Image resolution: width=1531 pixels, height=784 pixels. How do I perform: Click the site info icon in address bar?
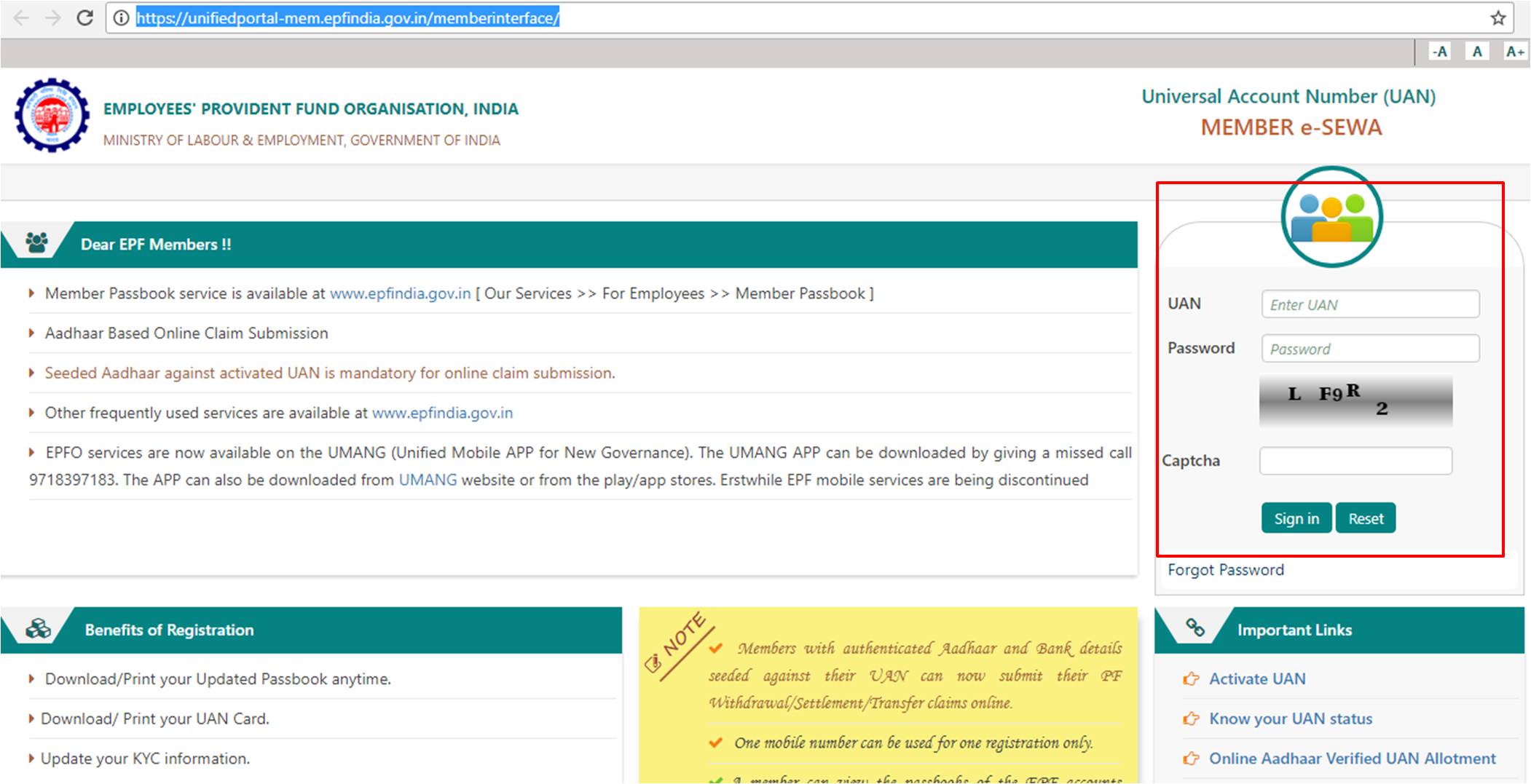pos(122,17)
